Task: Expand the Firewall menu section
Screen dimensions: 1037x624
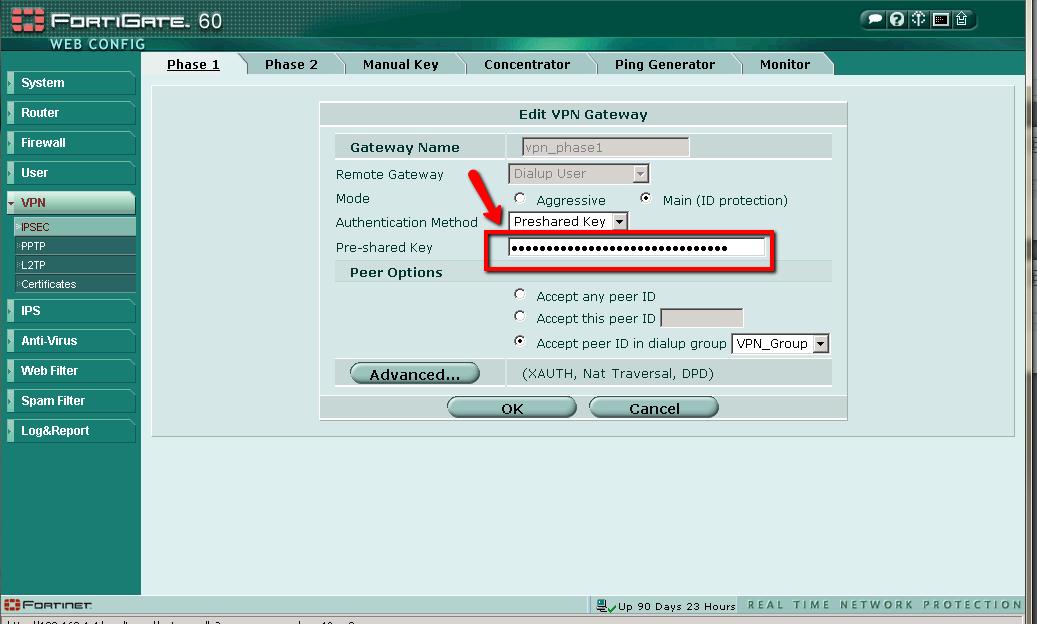Action: coord(71,143)
